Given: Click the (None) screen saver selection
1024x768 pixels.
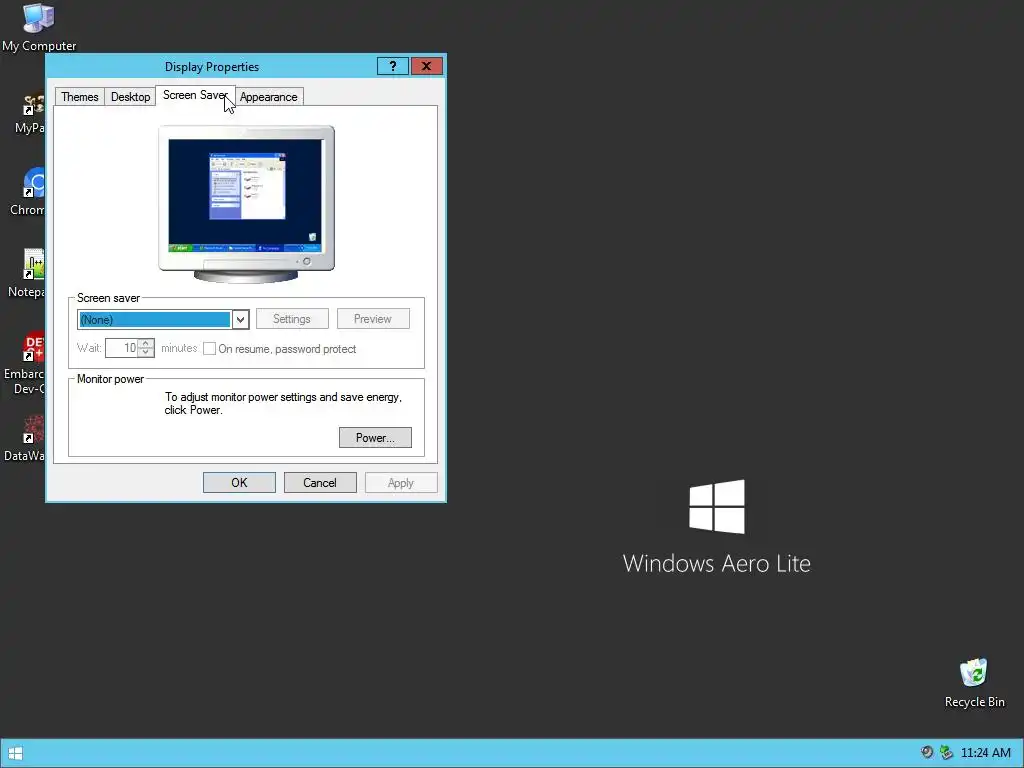Looking at the screenshot, I should (x=155, y=319).
